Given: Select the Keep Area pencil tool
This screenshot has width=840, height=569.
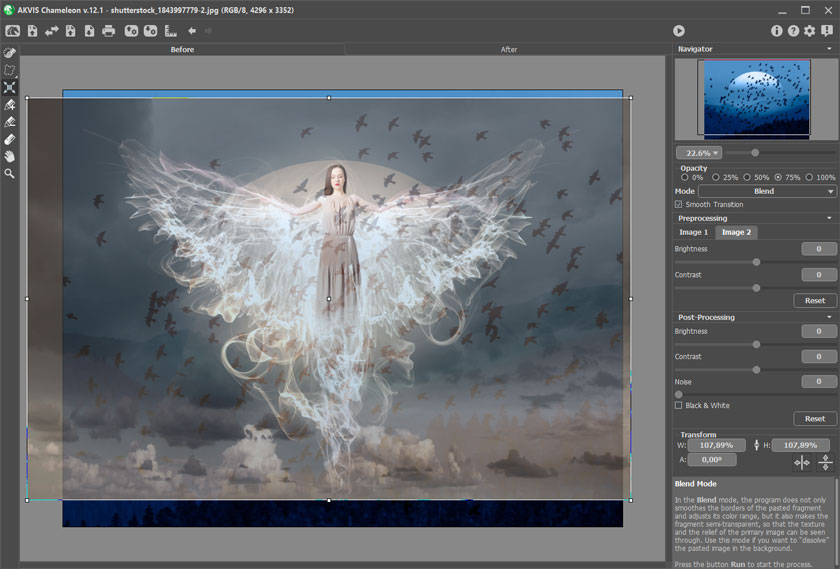Looking at the screenshot, I should (10, 104).
